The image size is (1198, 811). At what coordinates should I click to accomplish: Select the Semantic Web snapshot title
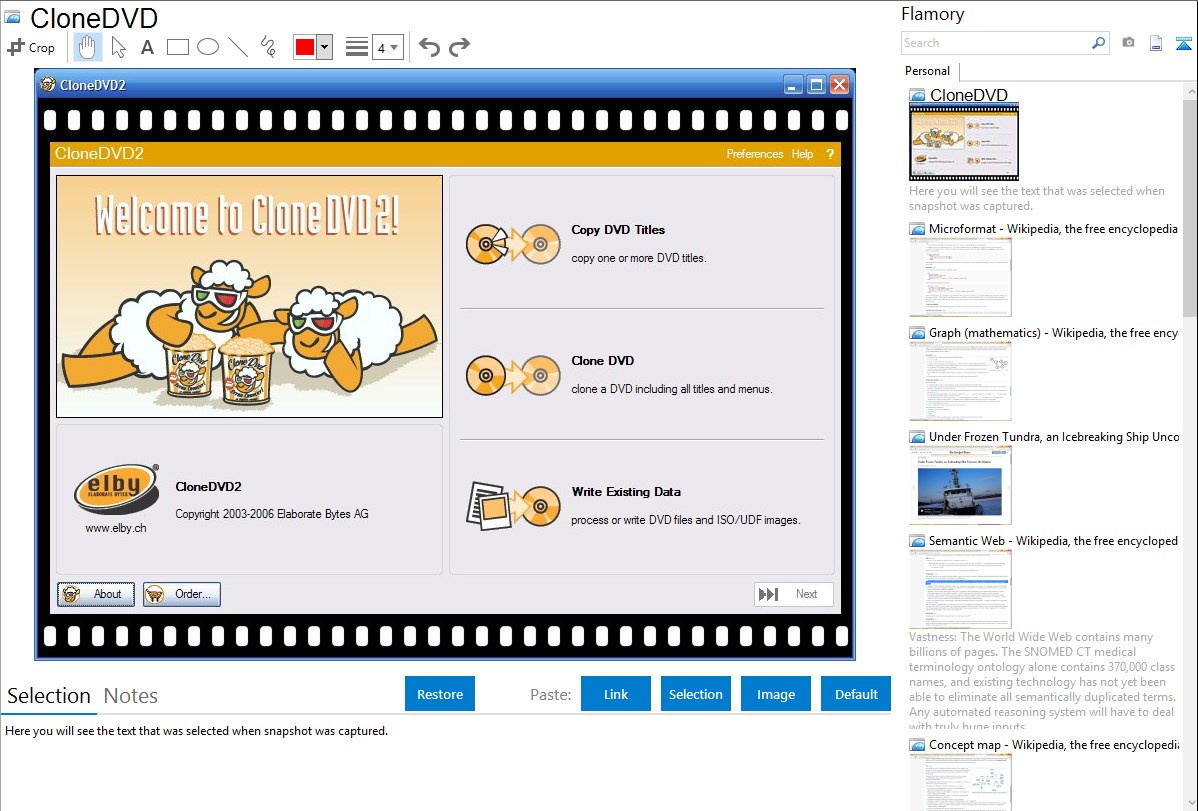point(1053,540)
